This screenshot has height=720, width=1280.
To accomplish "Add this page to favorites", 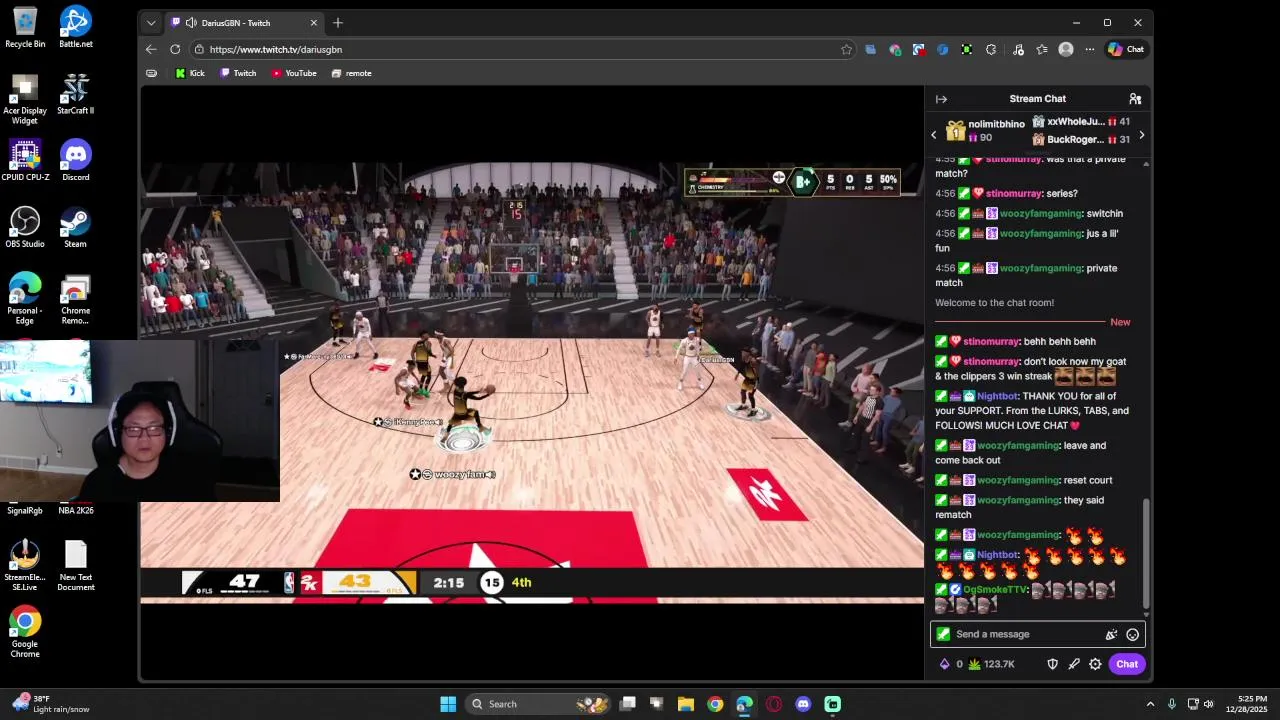I will [x=846, y=49].
